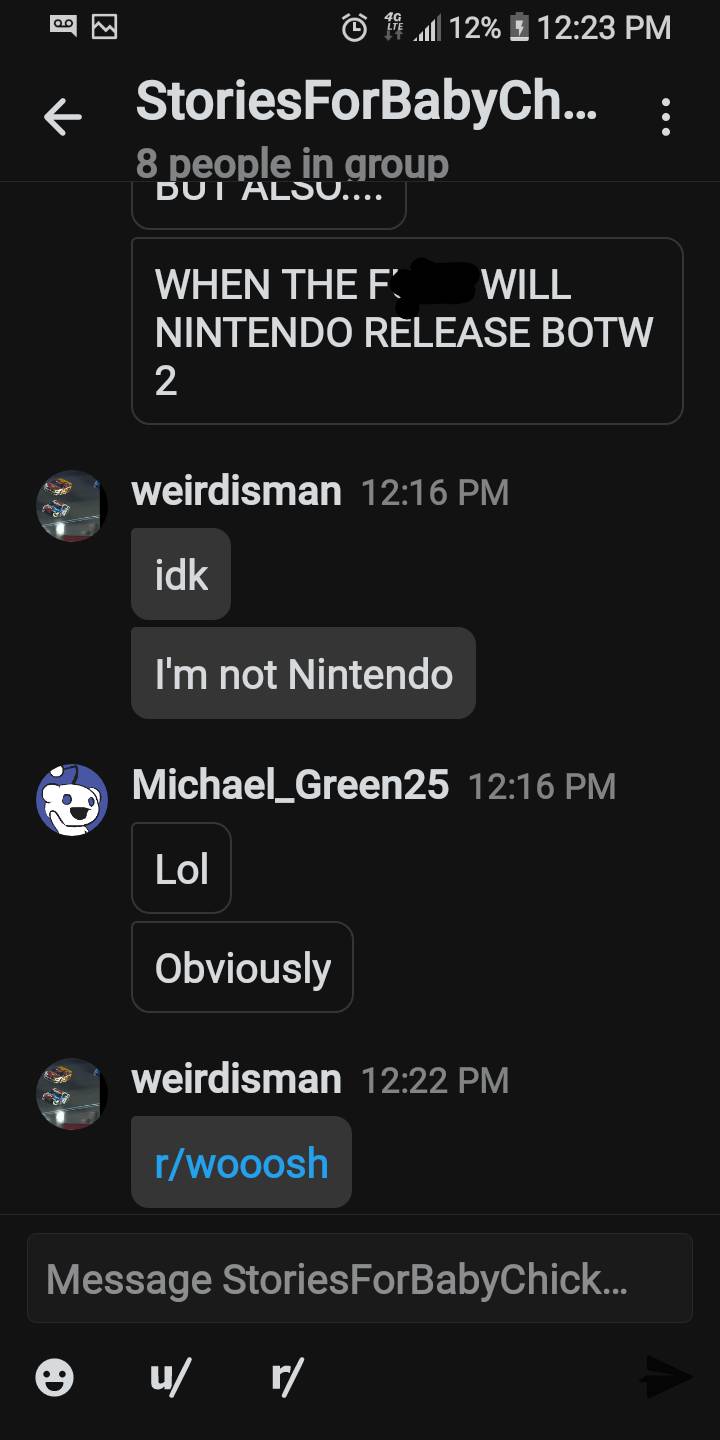View the 8 people in group members
The height and width of the screenshot is (1440, 720).
coord(292,163)
